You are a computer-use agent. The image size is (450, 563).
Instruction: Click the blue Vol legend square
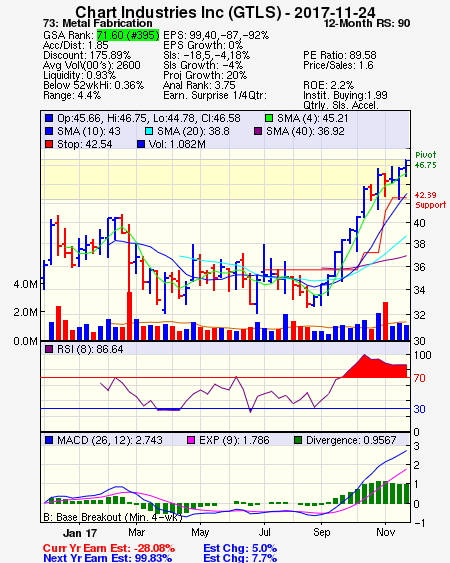point(141,144)
